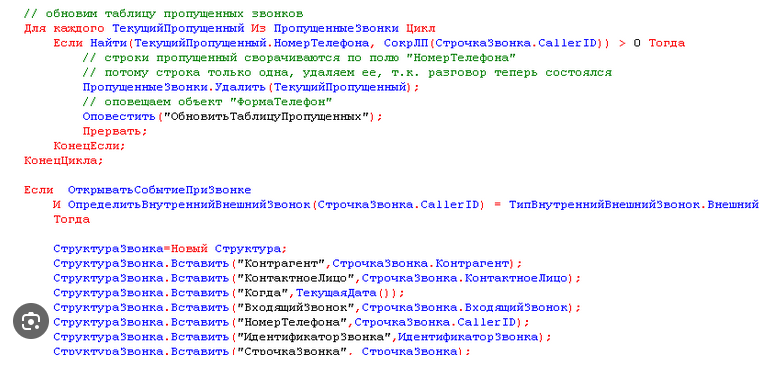759x365 pixels.
Task: Click the line starting "Если Найти(ТекущийПропущенный.НомерТелефона"
Action: [369, 43]
